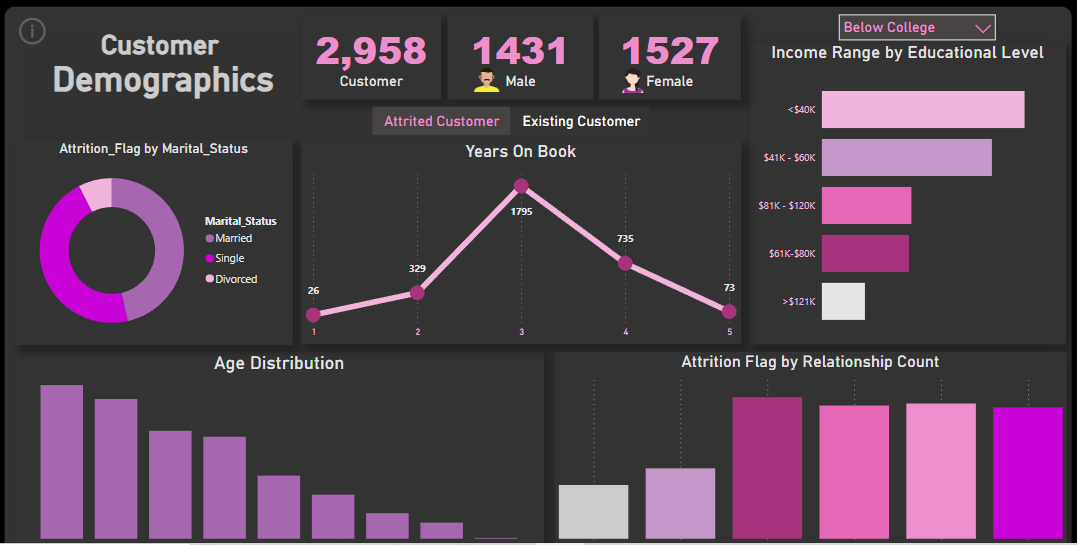Toggle the Existing Customer filter
Screen dimensions: 1077x545
click(x=581, y=121)
